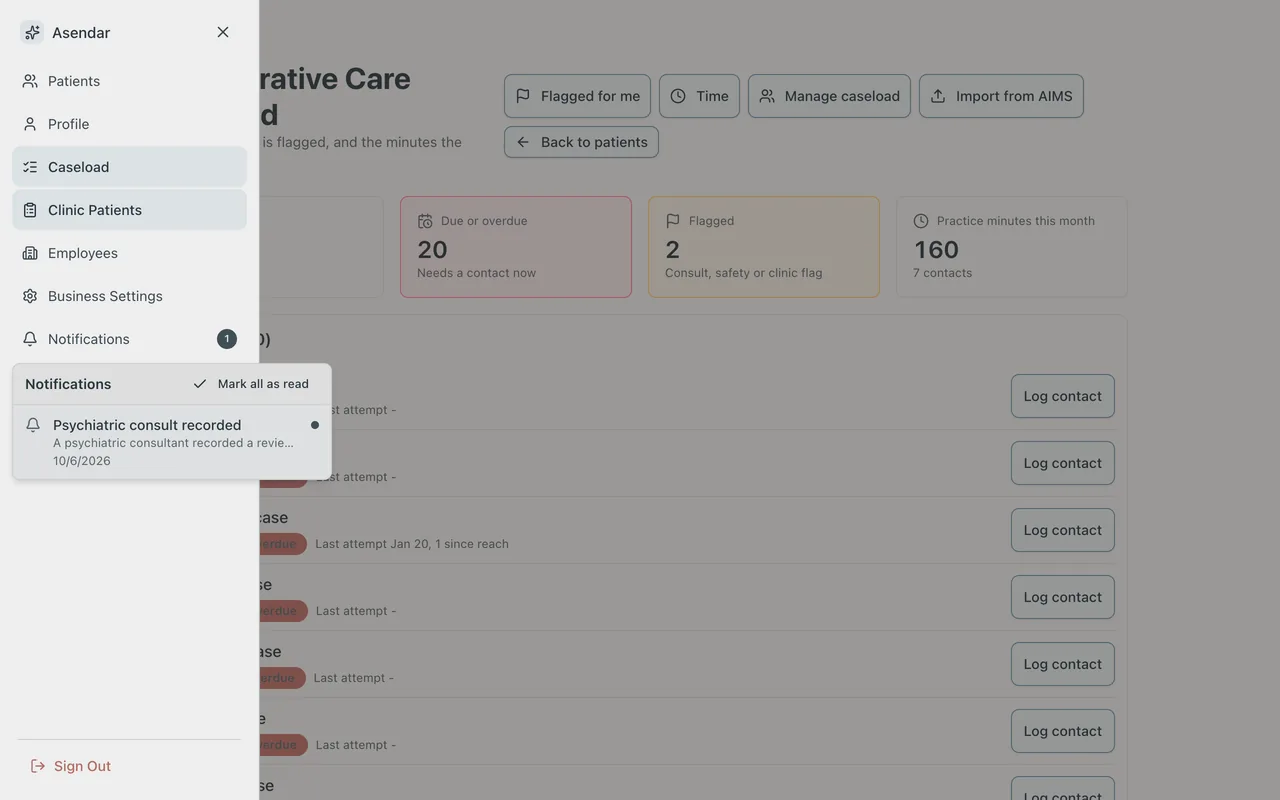Close the sidebar with the X button
Image resolution: width=1280 pixels, height=800 pixels.
point(223,32)
